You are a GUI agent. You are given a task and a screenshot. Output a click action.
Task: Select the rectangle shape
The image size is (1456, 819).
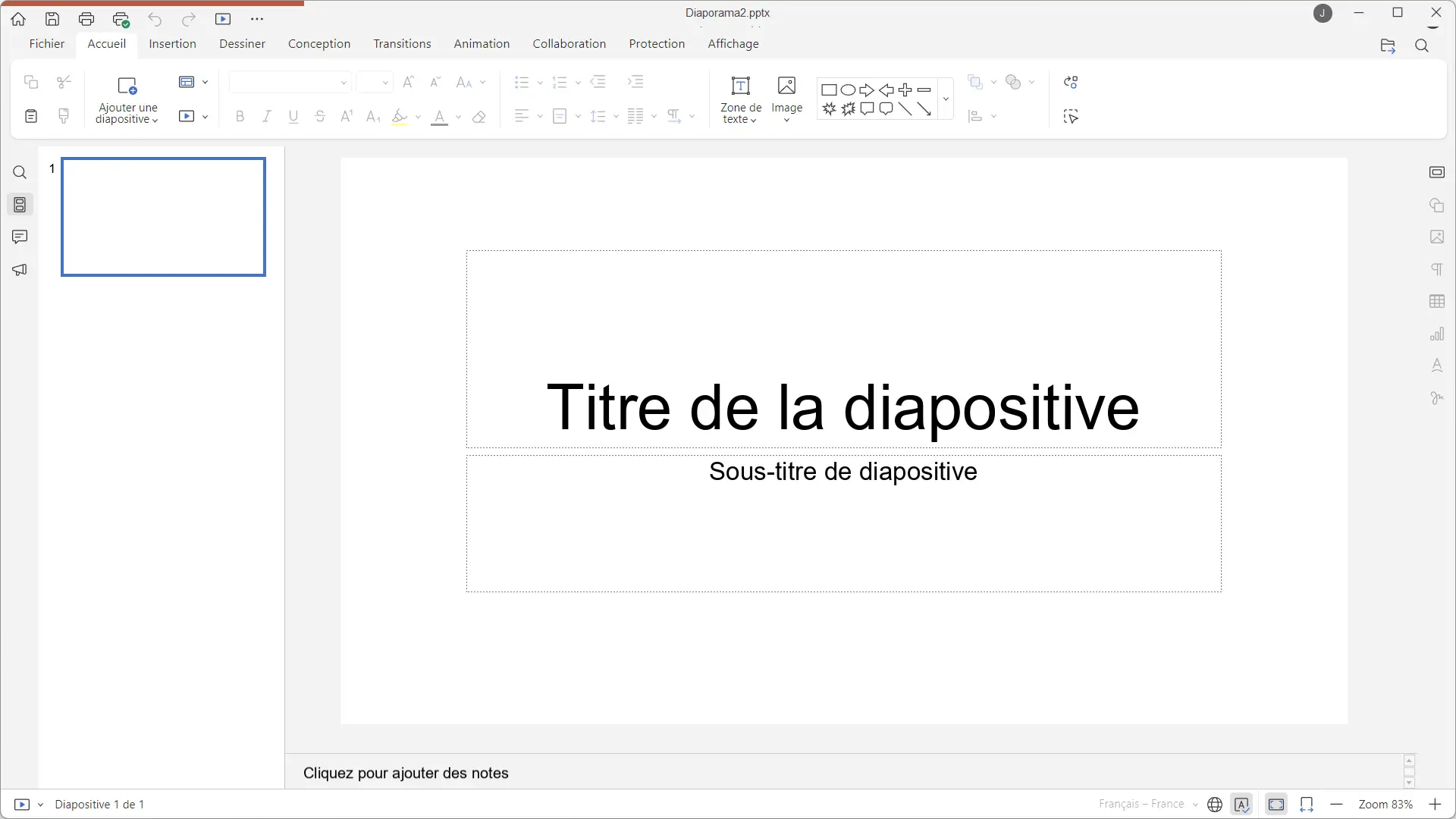click(829, 89)
